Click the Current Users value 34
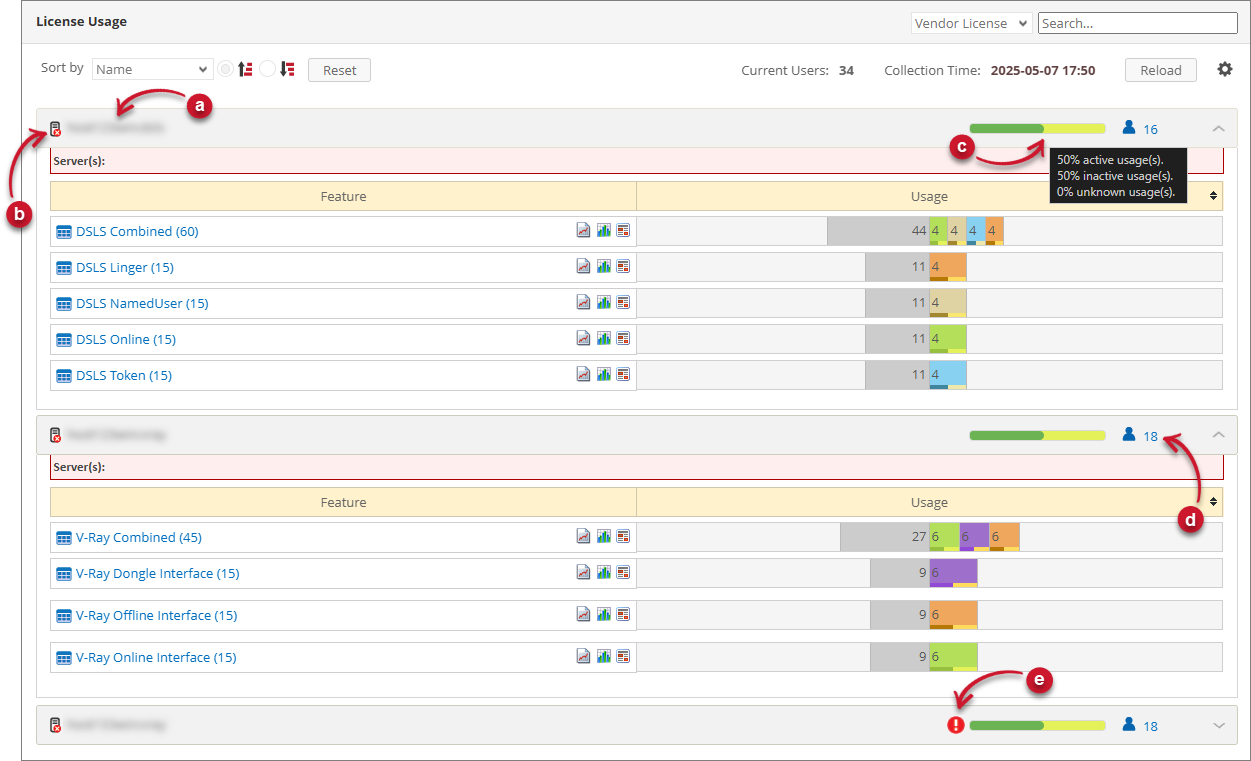The height and width of the screenshot is (761, 1251). point(846,71)
